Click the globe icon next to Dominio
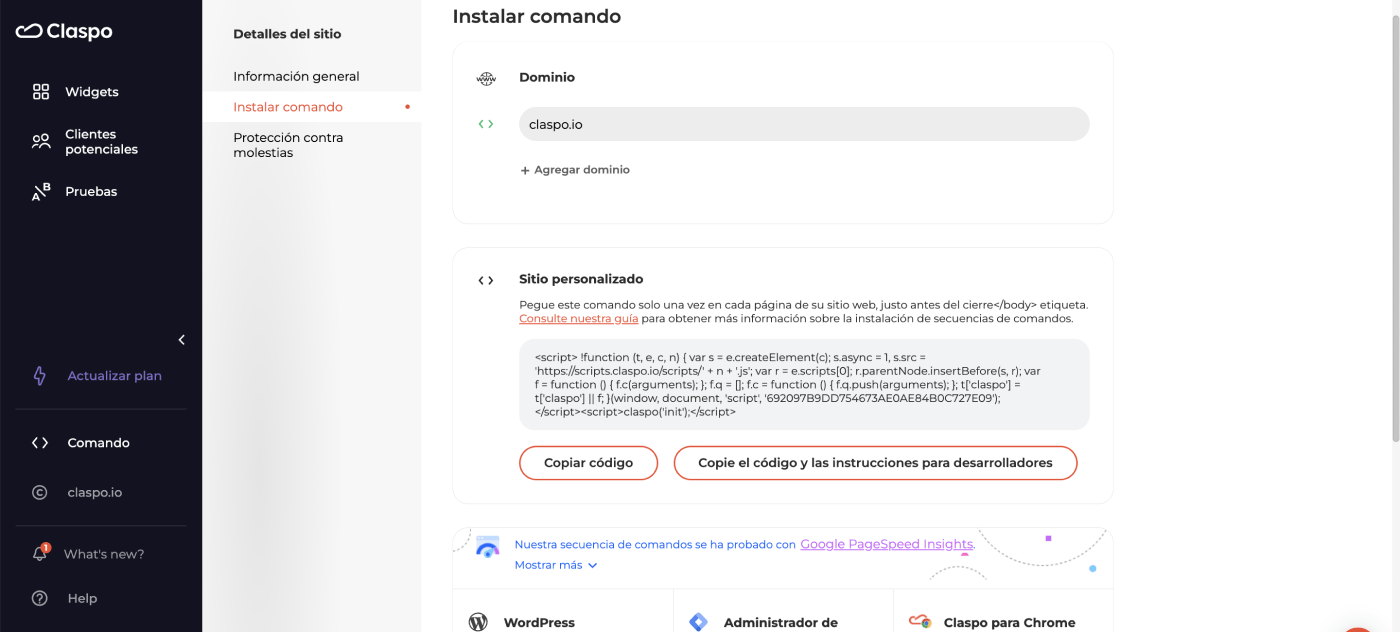The width and height of the screenshot is (1400, 632). pyautogui.click(x=486, y=77)
